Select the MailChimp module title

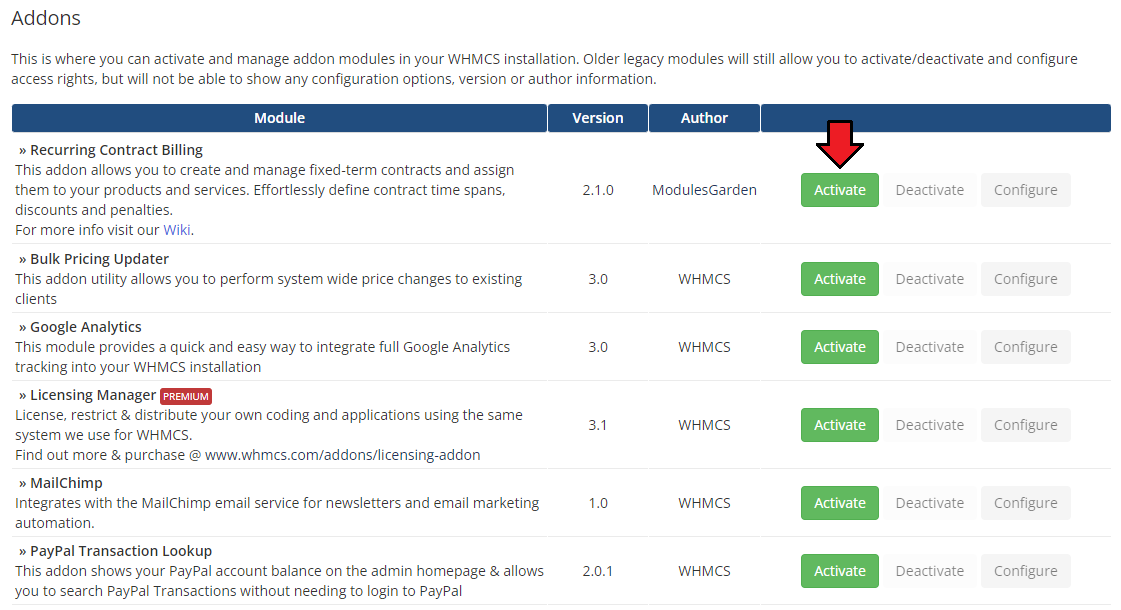click(x=66, y=483)
